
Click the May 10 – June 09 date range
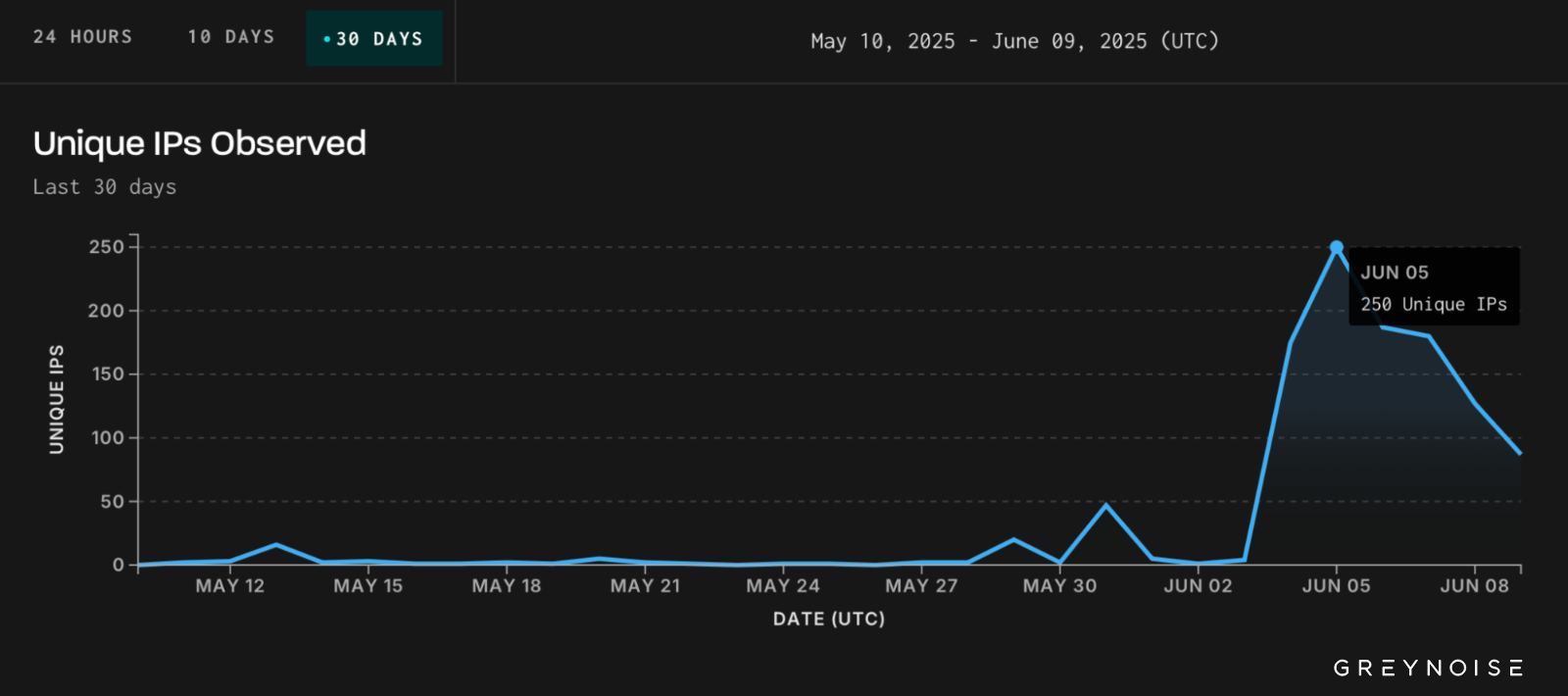click(1014, 41)
